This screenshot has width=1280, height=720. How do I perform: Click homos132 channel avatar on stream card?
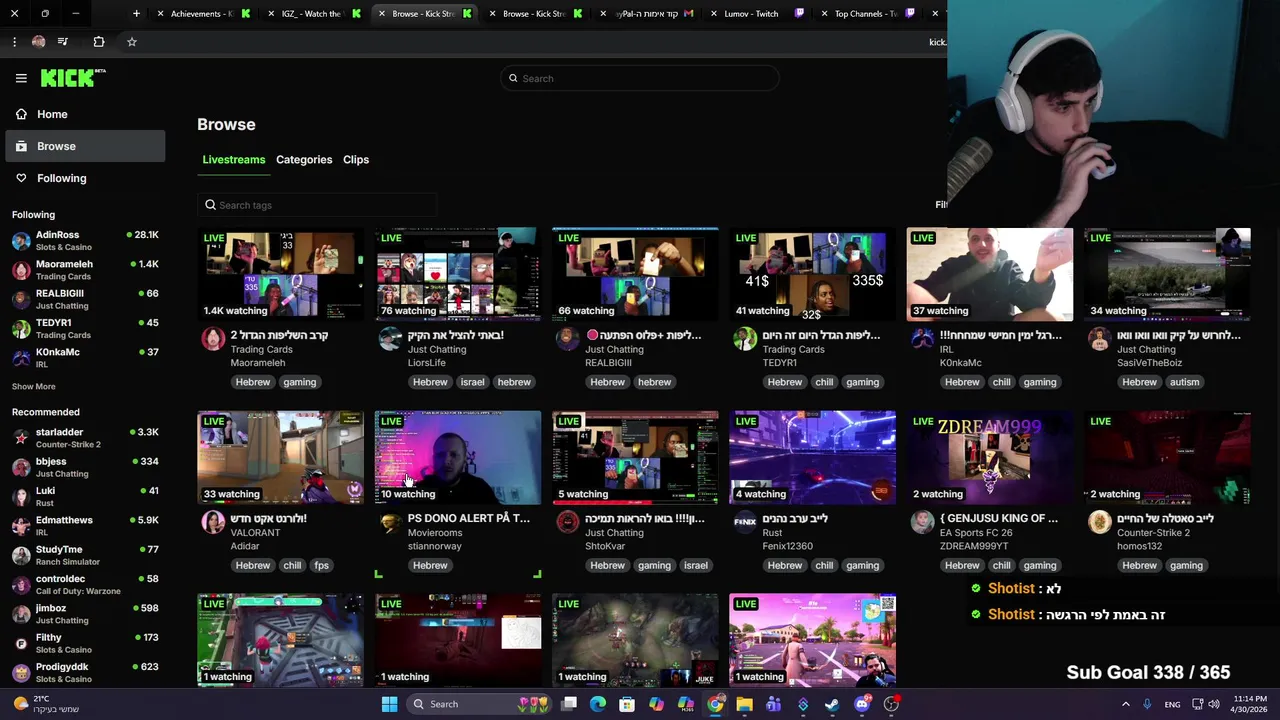pyautogui.click(x=1100, y=522)
